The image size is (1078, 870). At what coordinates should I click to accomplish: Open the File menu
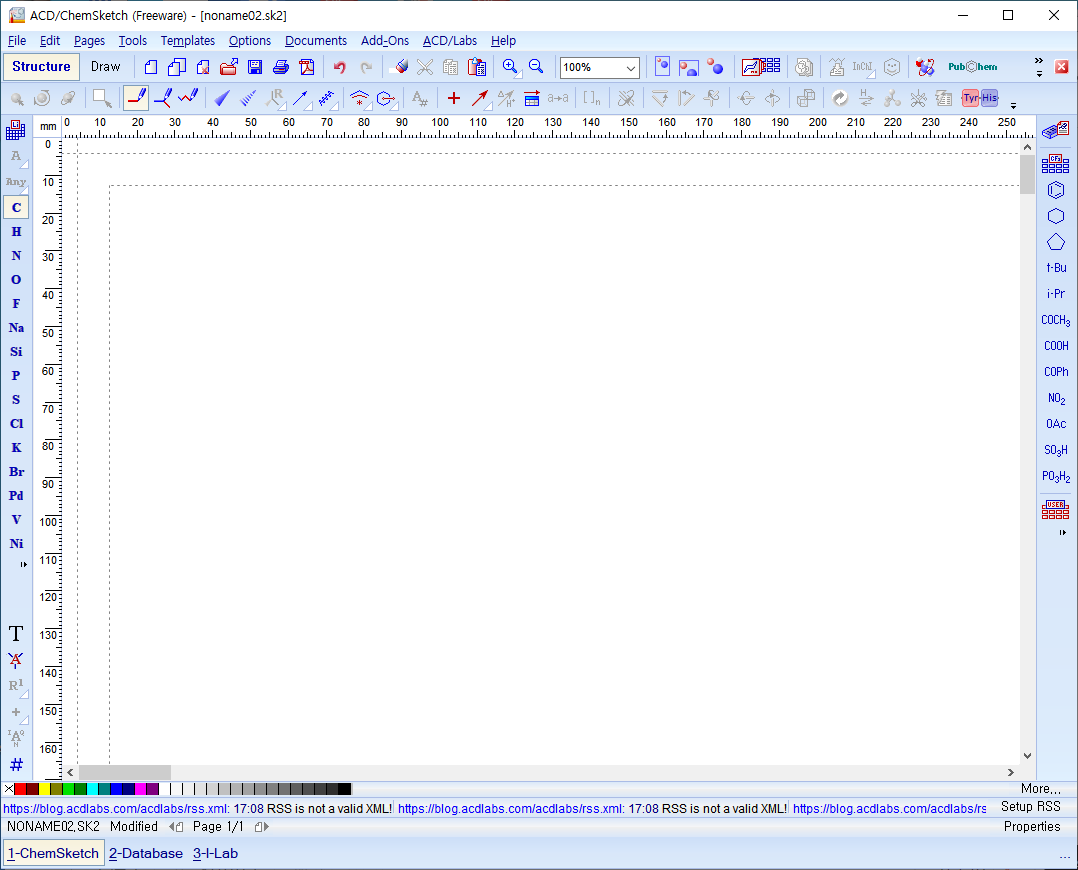point(16,41)
